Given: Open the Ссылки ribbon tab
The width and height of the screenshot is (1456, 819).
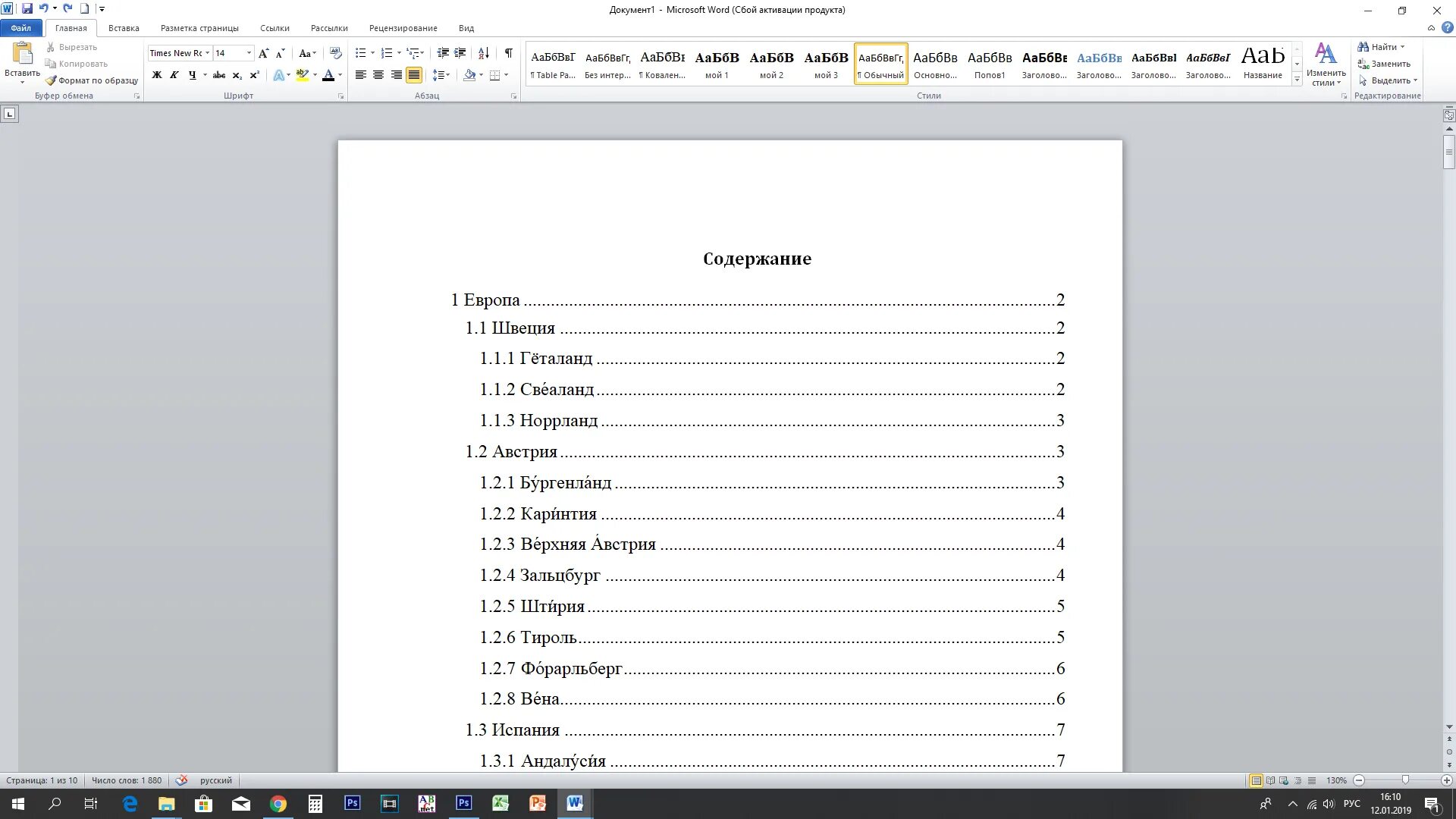Looking at the screenshot, I should click(x=275, y=28).
